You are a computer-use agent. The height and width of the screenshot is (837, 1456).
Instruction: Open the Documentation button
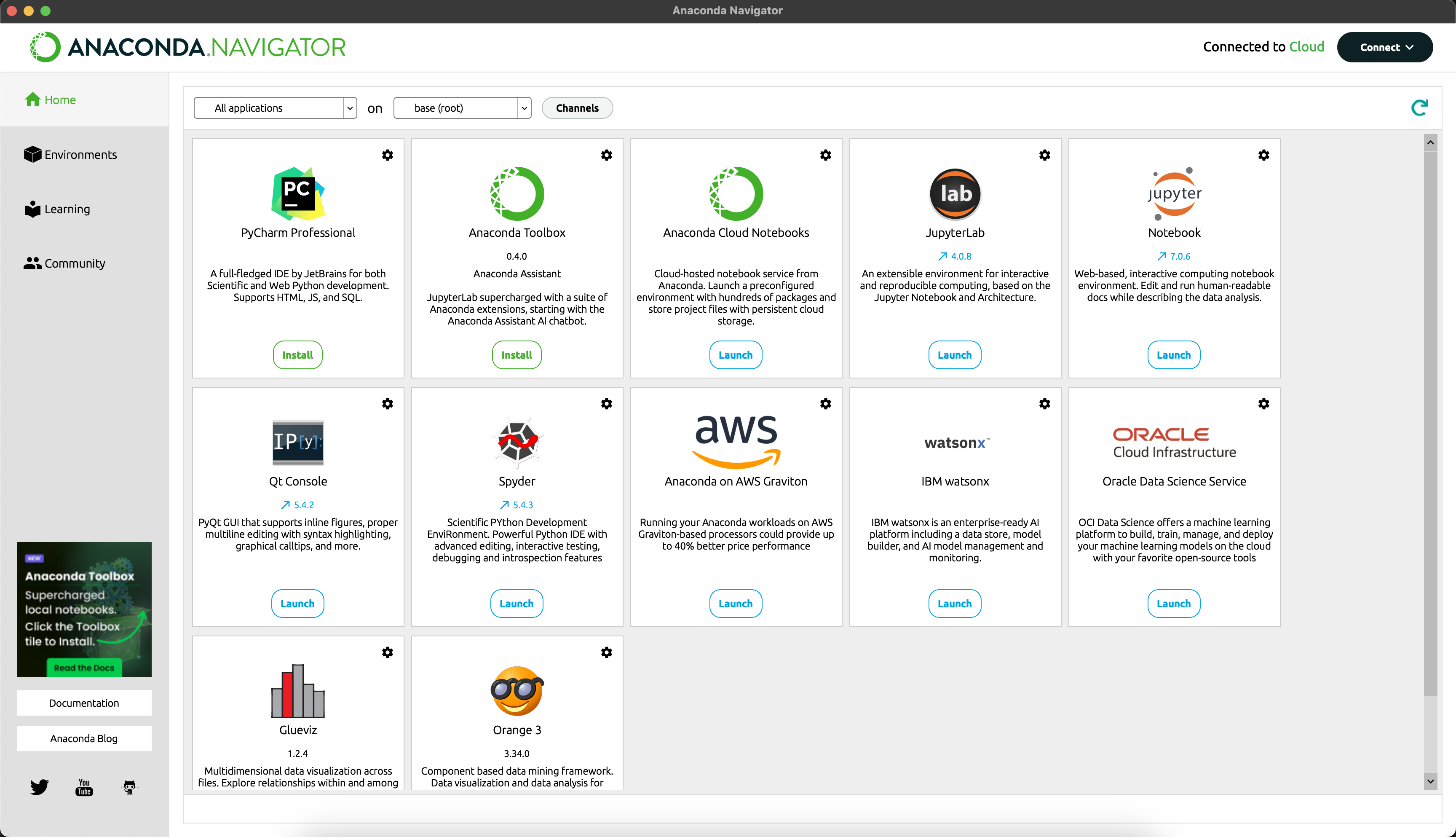coord(84,703)
